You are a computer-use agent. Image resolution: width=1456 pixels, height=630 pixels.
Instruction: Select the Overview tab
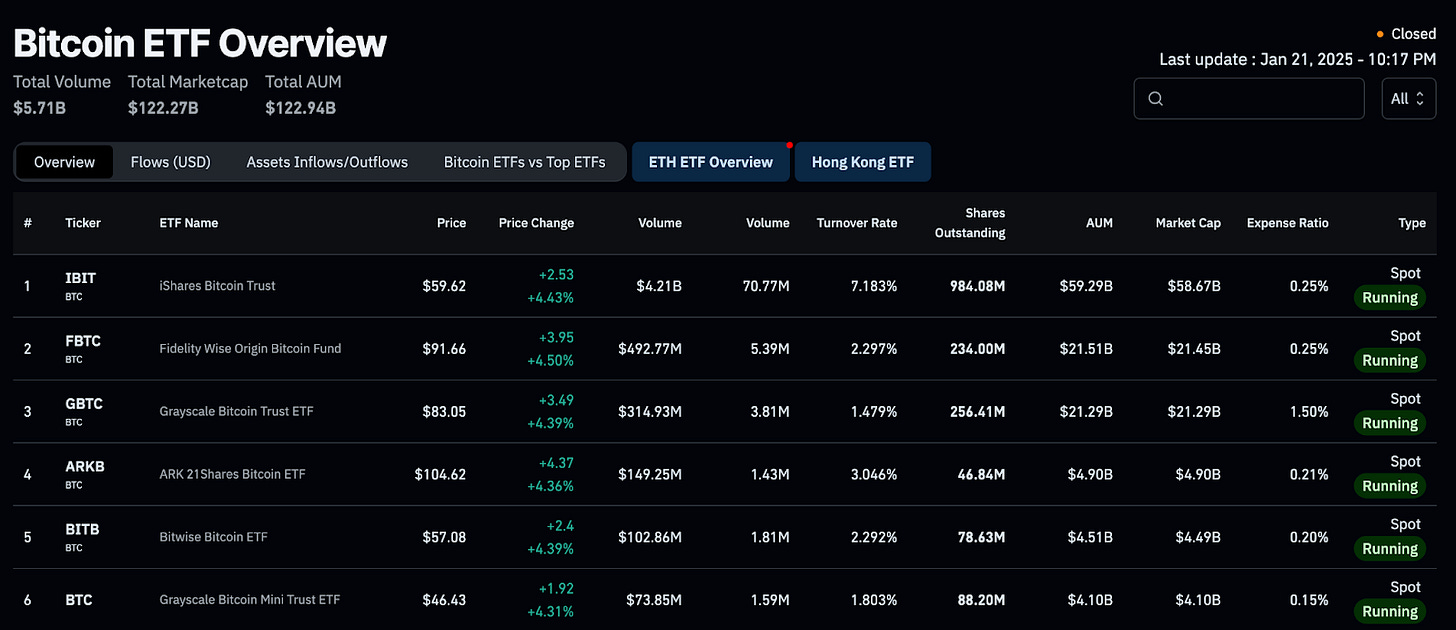click(64, 161)
